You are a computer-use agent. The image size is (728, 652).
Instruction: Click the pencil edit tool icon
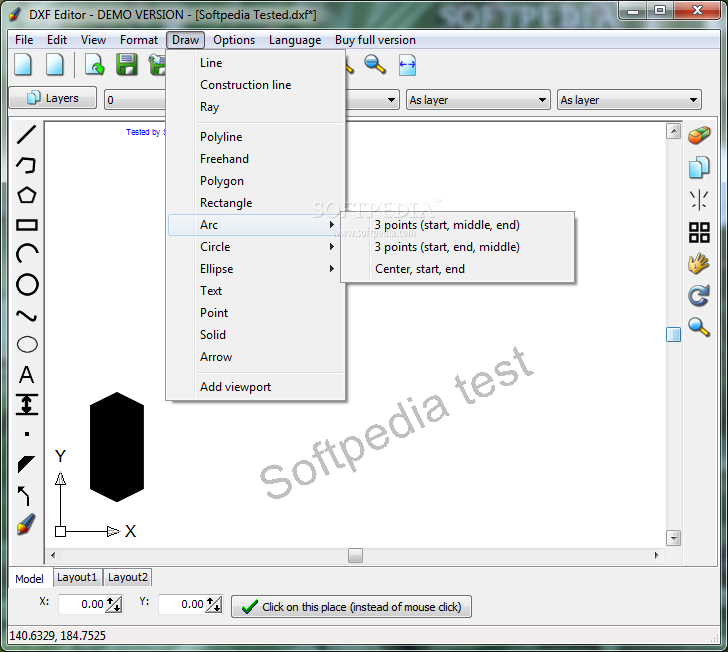[26, 524]
